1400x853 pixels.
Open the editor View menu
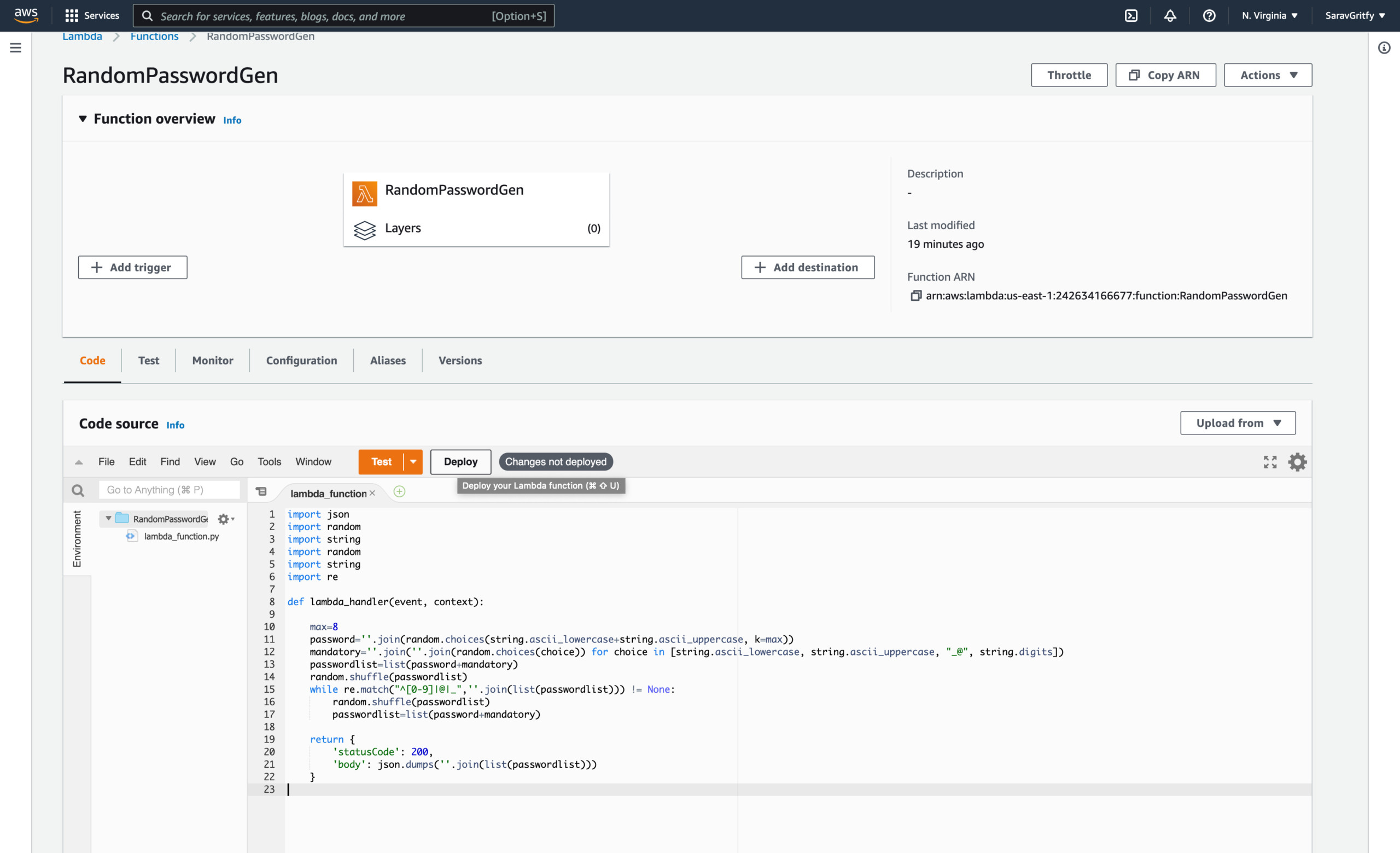point(205,461)
